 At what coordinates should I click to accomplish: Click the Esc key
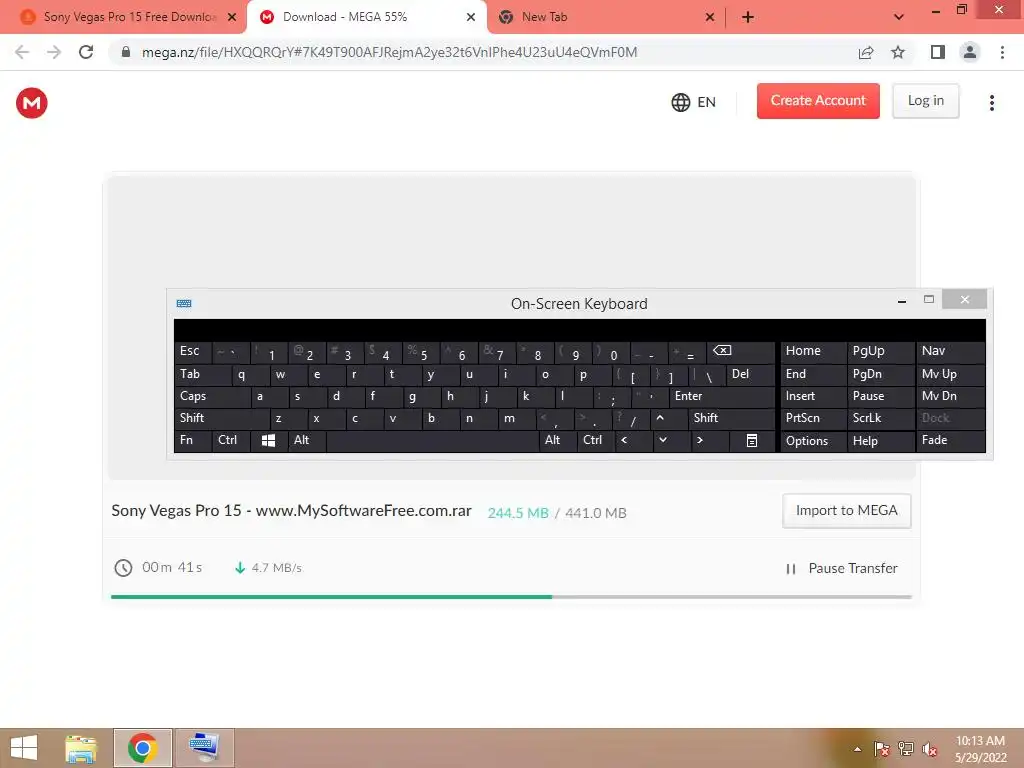[193, 352]
